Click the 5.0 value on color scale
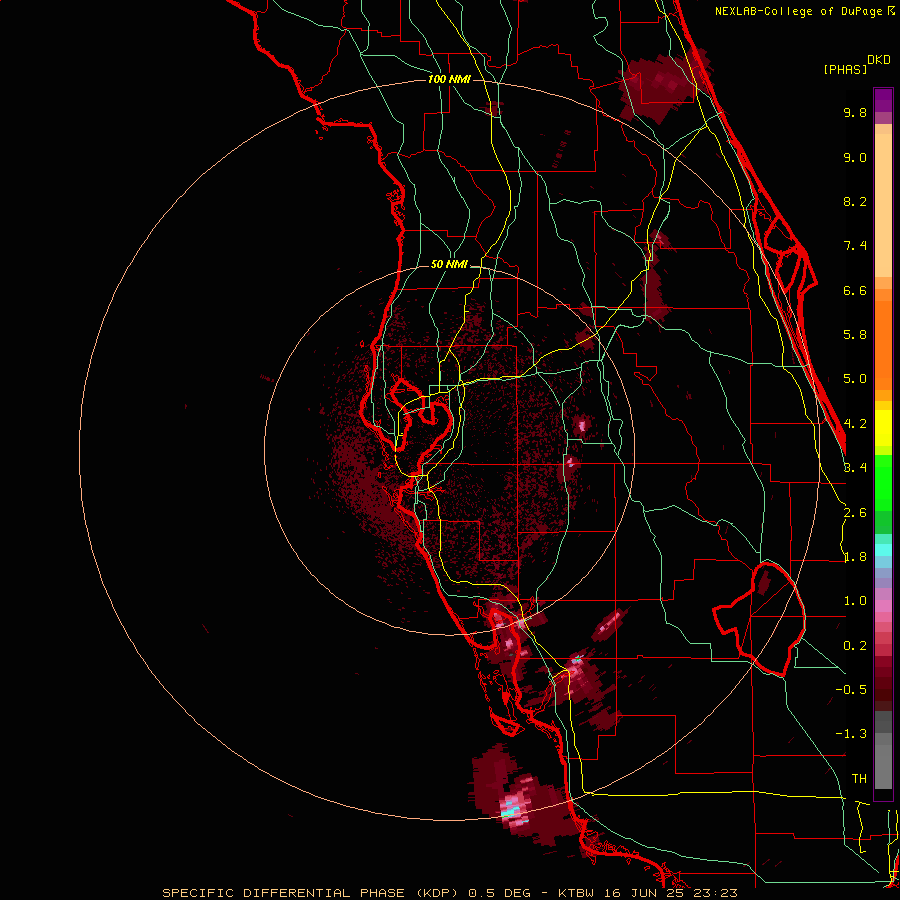Screen dimensions: 900x900 click(x=855, y=379)
